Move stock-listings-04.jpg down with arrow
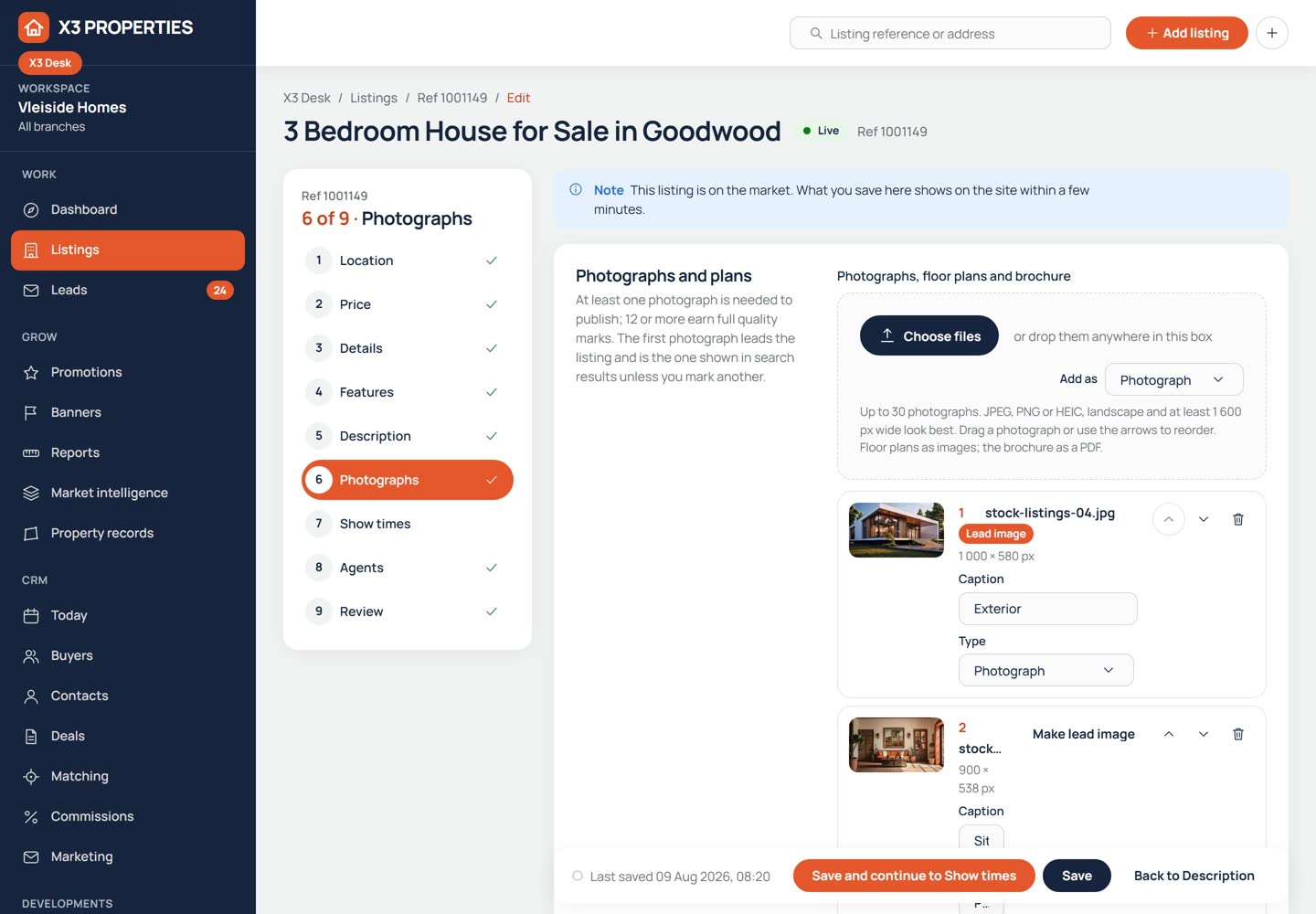Viewport: 1316px width, 914px height. click(1204, 519)
